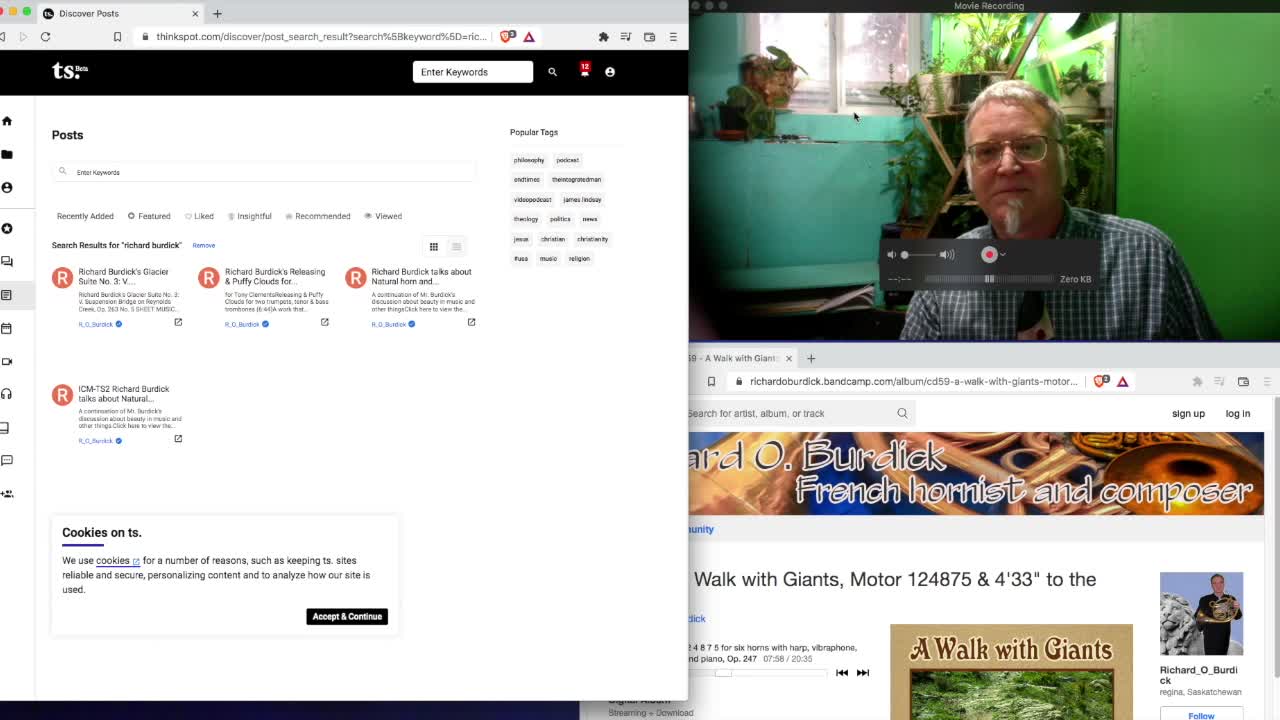This screenshot has height=720, width=1280.
Task: Open new tab in Bandcamp browser window
Action: tap(811, 358)
